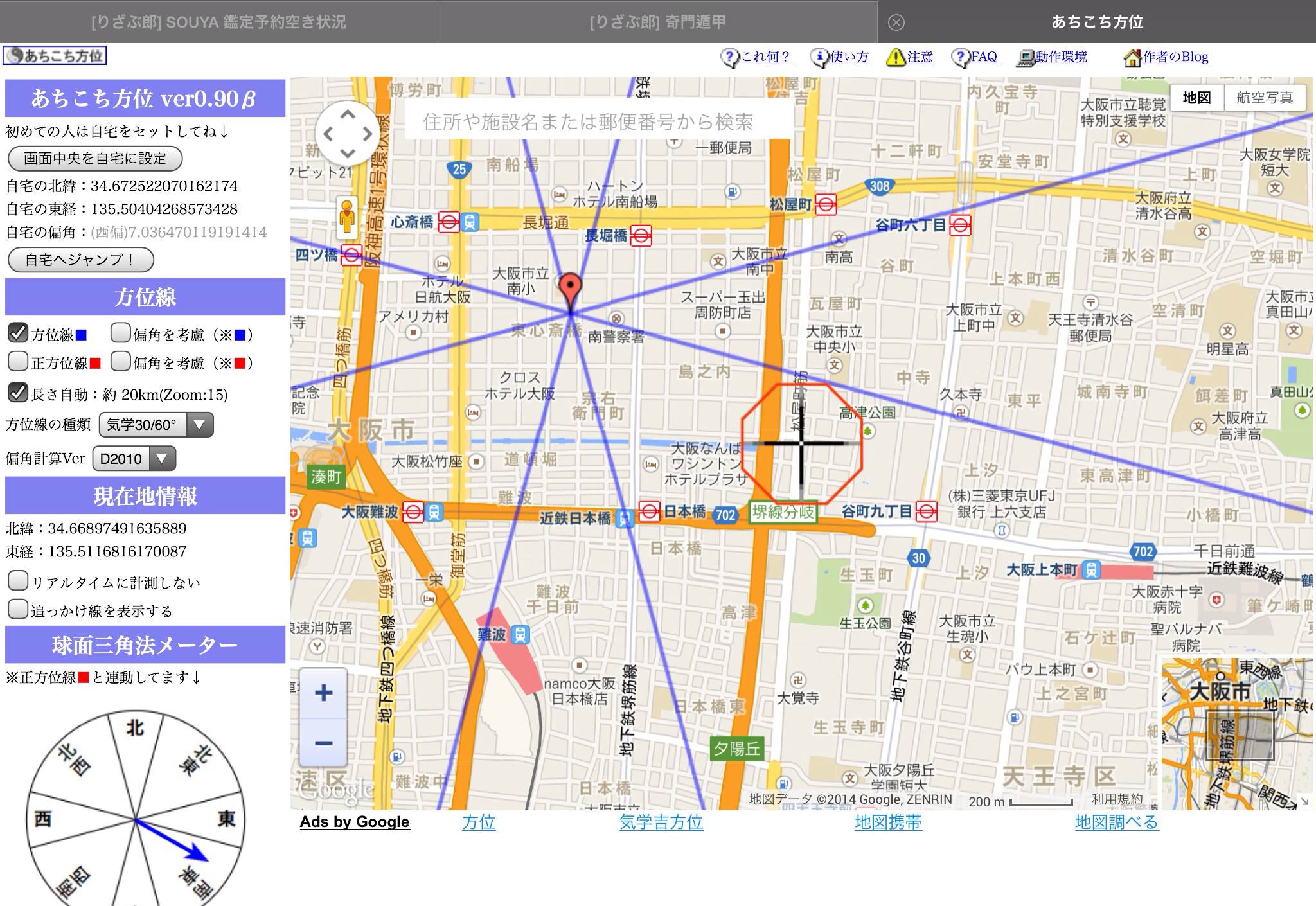Pan map right using the arrow control
This screenshot has height=906, width=1316.
[x=368, y=134]
